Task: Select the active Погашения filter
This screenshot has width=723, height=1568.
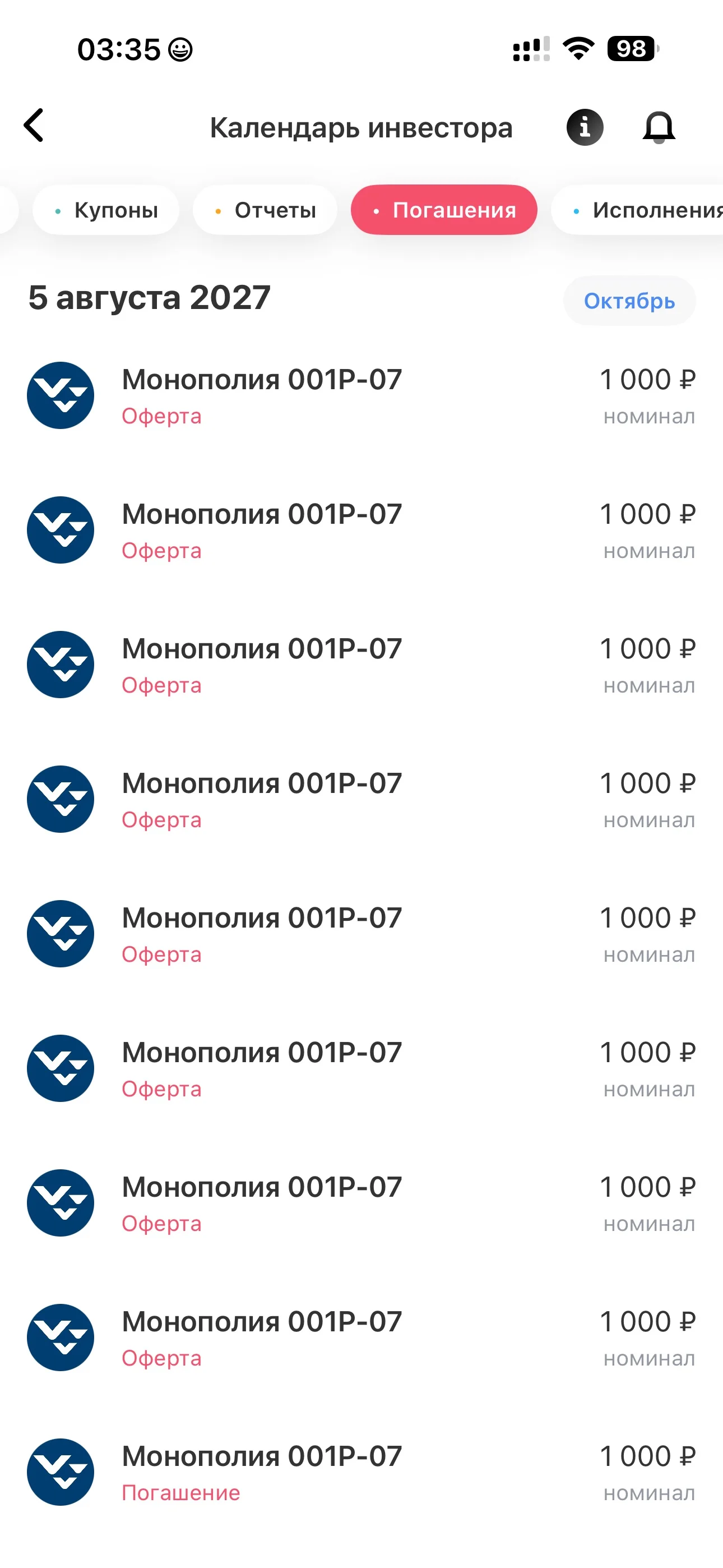Action: point(444,210)
